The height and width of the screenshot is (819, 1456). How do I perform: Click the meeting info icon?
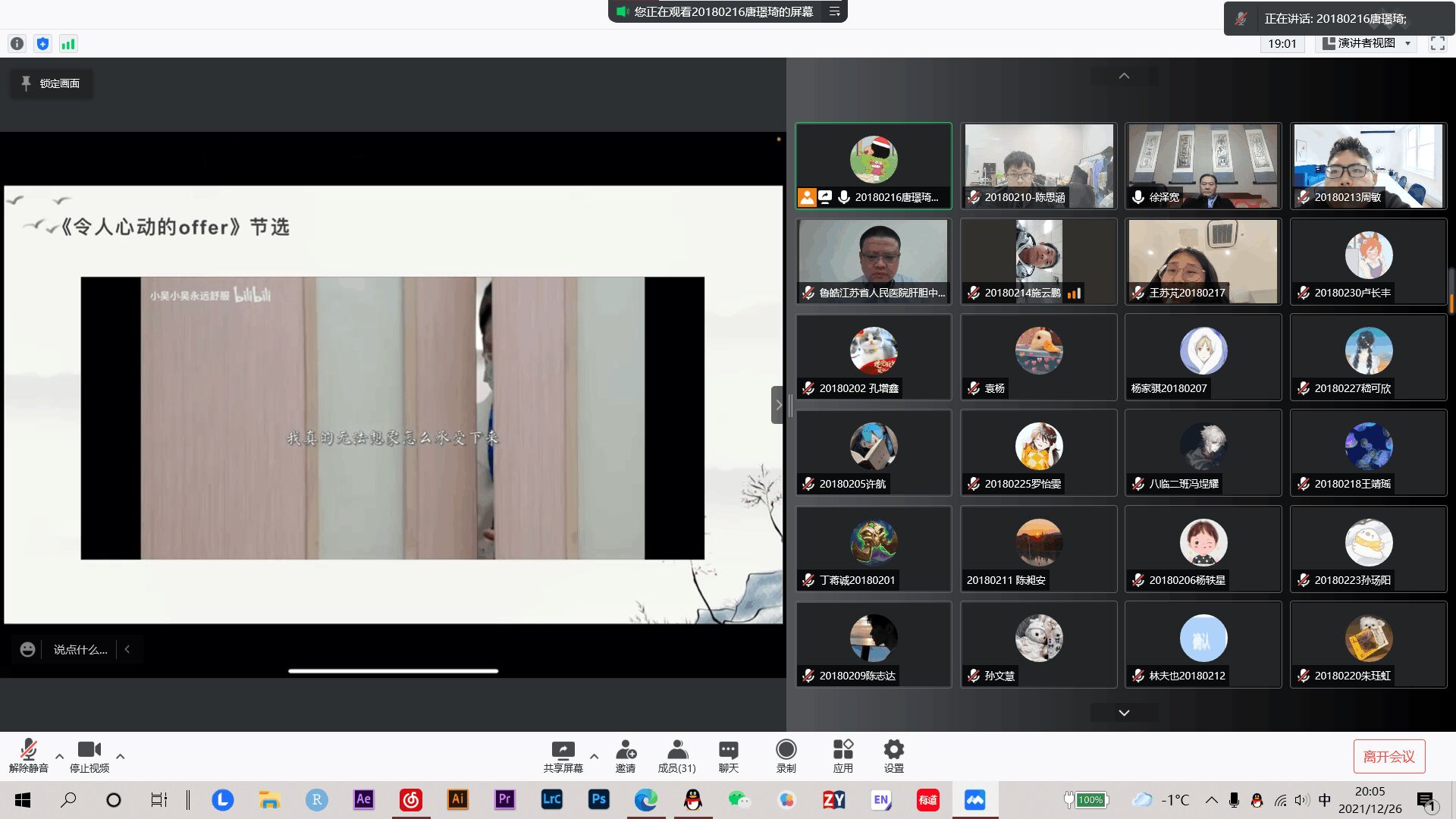click(x=17, y=44)
